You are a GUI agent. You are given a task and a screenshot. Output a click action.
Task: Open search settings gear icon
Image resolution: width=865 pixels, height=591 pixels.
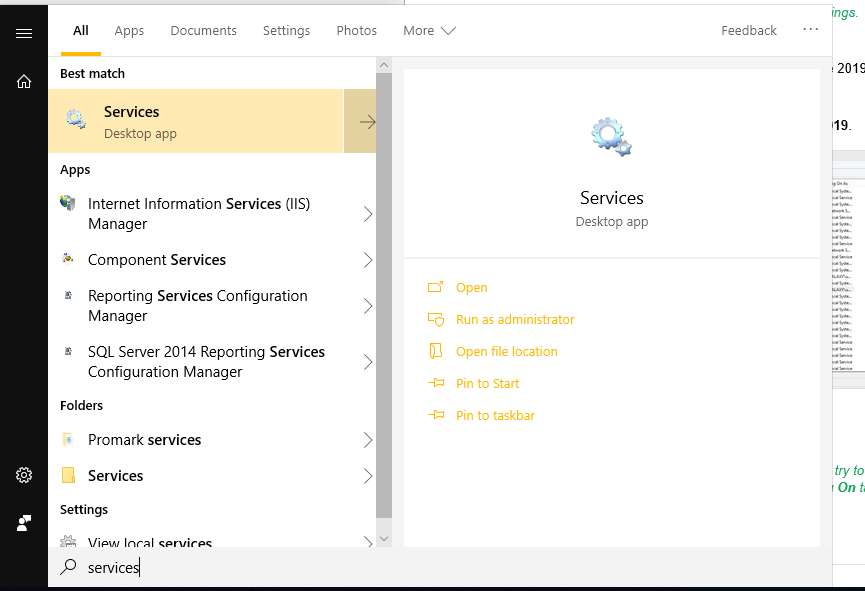tap(24, 475)
